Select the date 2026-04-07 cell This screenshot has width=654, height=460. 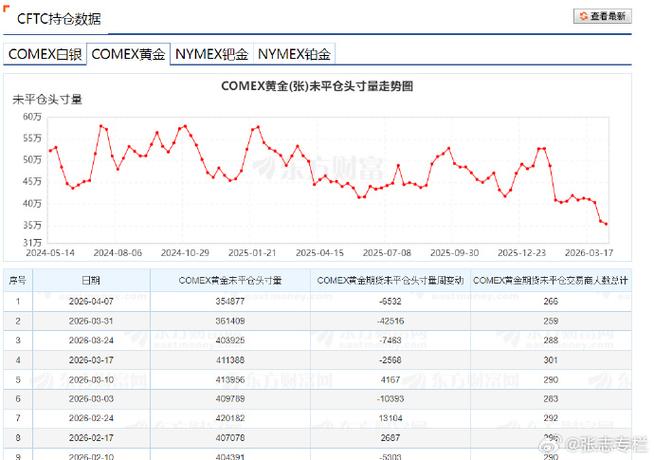[91, 302]
